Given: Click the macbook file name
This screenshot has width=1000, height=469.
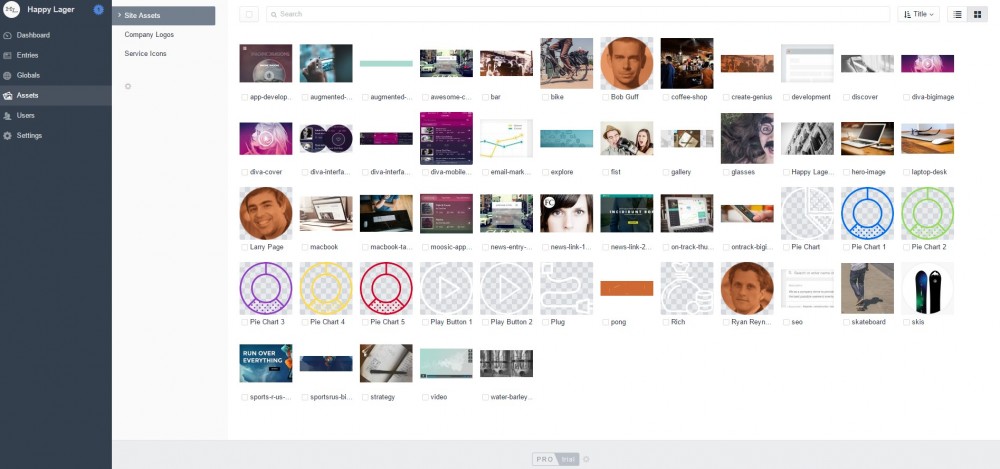Looking at the screenshot, I should click(x=324, y=247).
